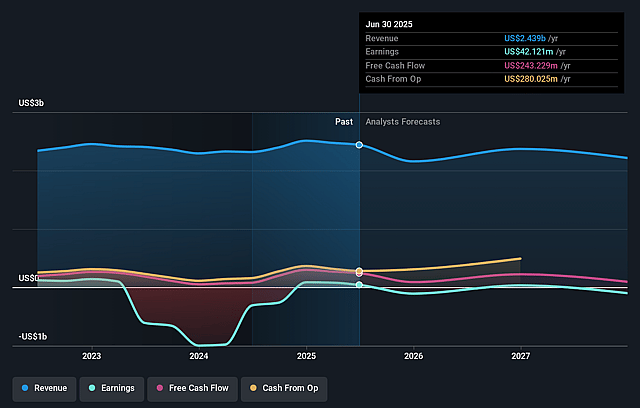
Task: Toggle the Earnings series in legend
Action: pos(112,388)
